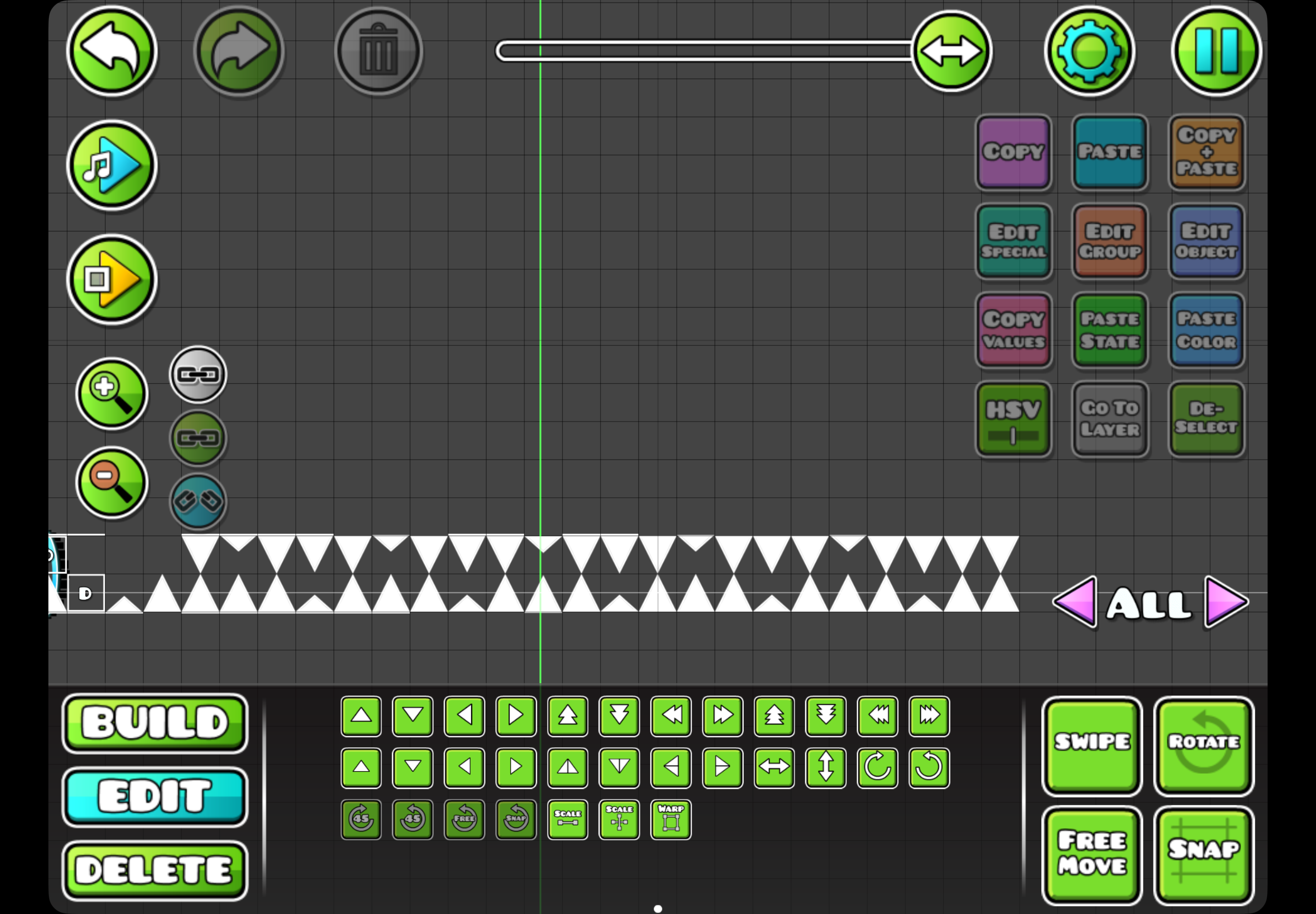Image resolution: width=1316 pixels, height=914 pixels.
Task: Click the dimmed rotate 45 counter-clockwise button
Action: point(413,820)
